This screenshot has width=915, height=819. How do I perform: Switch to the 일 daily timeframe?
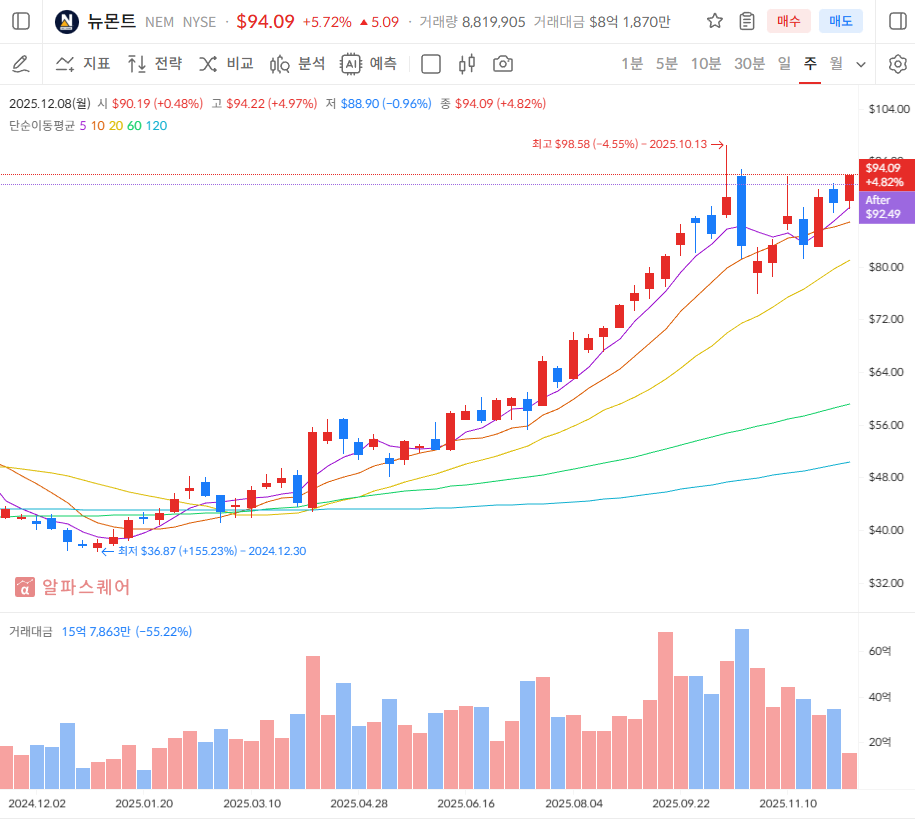[784, 64]
